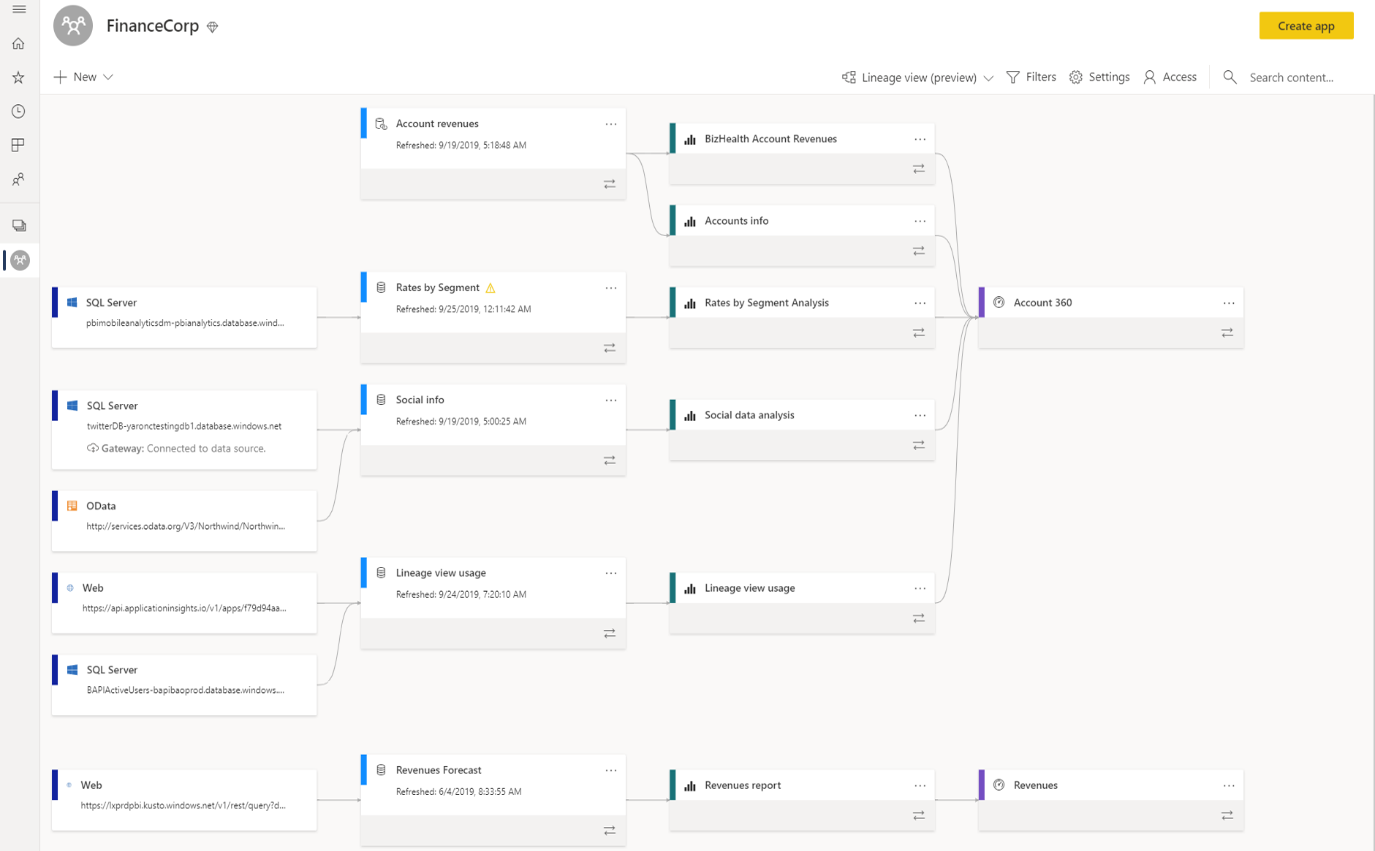Open Workspaces icon in sidebar

(18, 226)
